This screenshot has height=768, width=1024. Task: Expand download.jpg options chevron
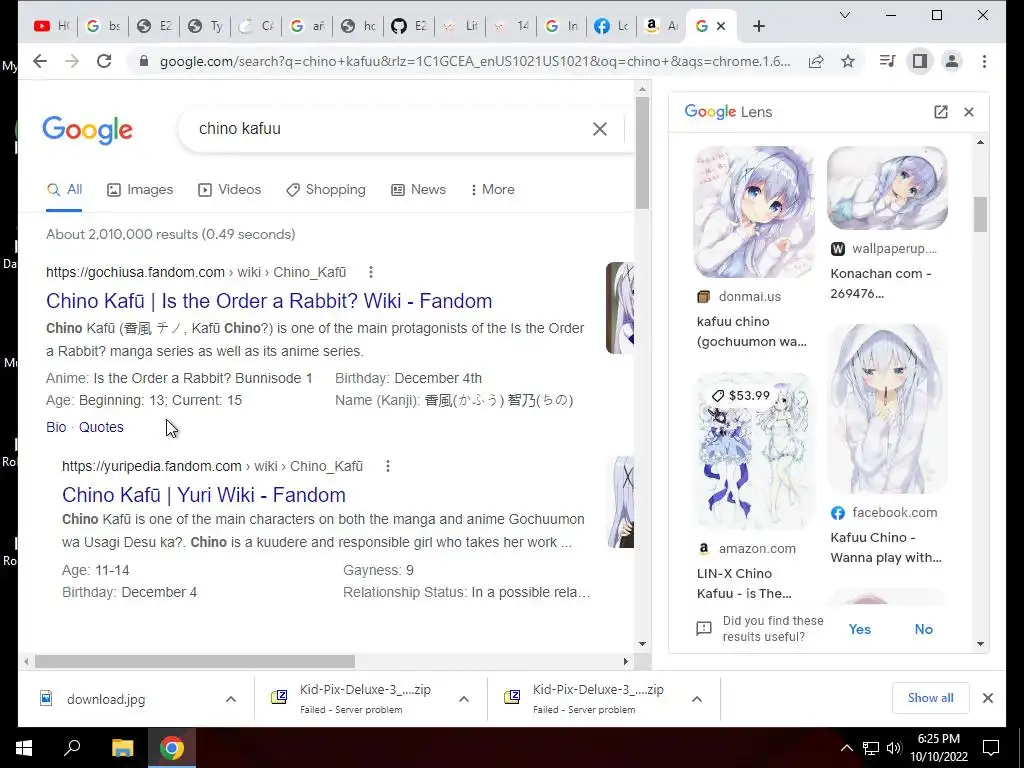[231, 699]
